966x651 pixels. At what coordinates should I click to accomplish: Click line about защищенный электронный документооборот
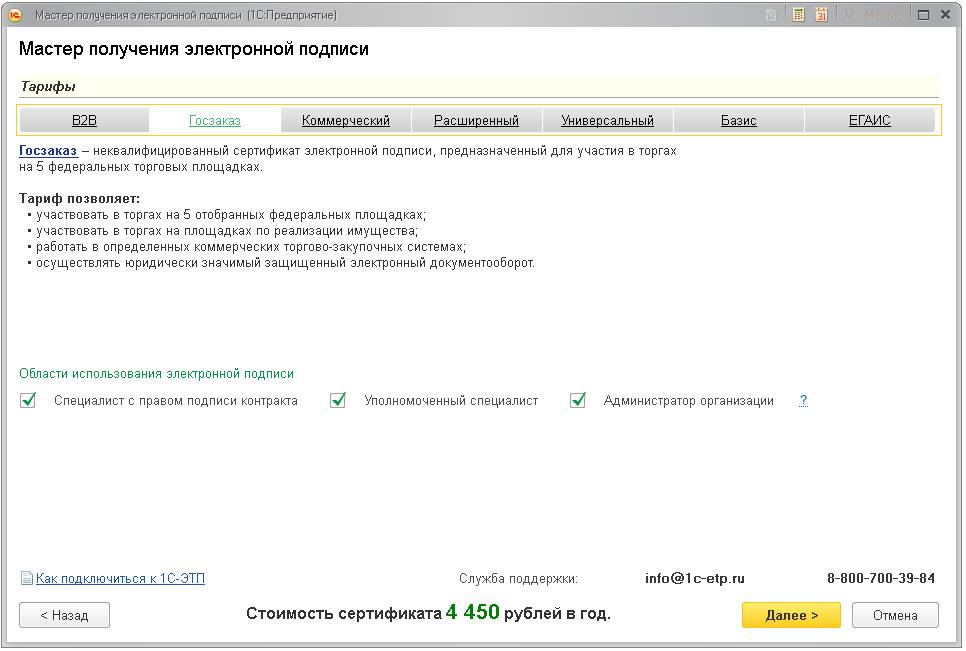point(285,262)
